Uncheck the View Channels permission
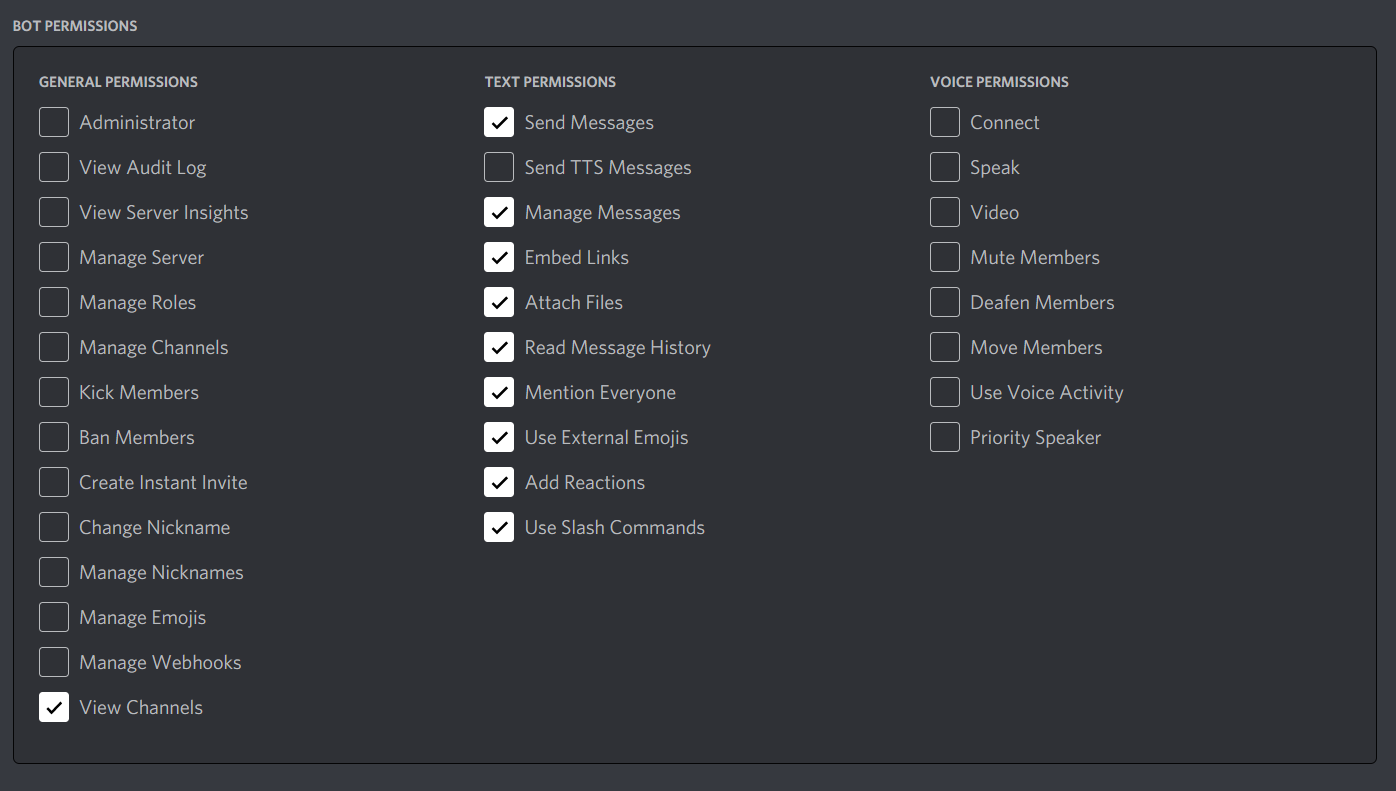The height and width of the screenshot is (791, 1396). click(54, 707)
